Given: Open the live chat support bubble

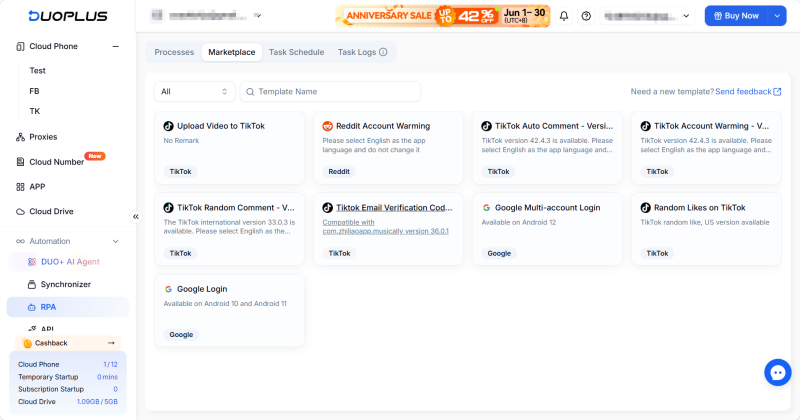Looking at the screenshot, I should [x=778, y=373].
